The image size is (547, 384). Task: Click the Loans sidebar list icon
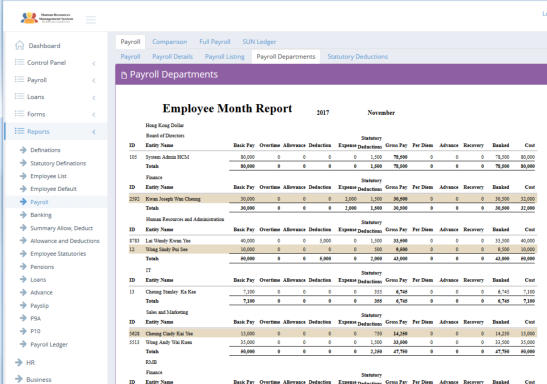(19, 96)
